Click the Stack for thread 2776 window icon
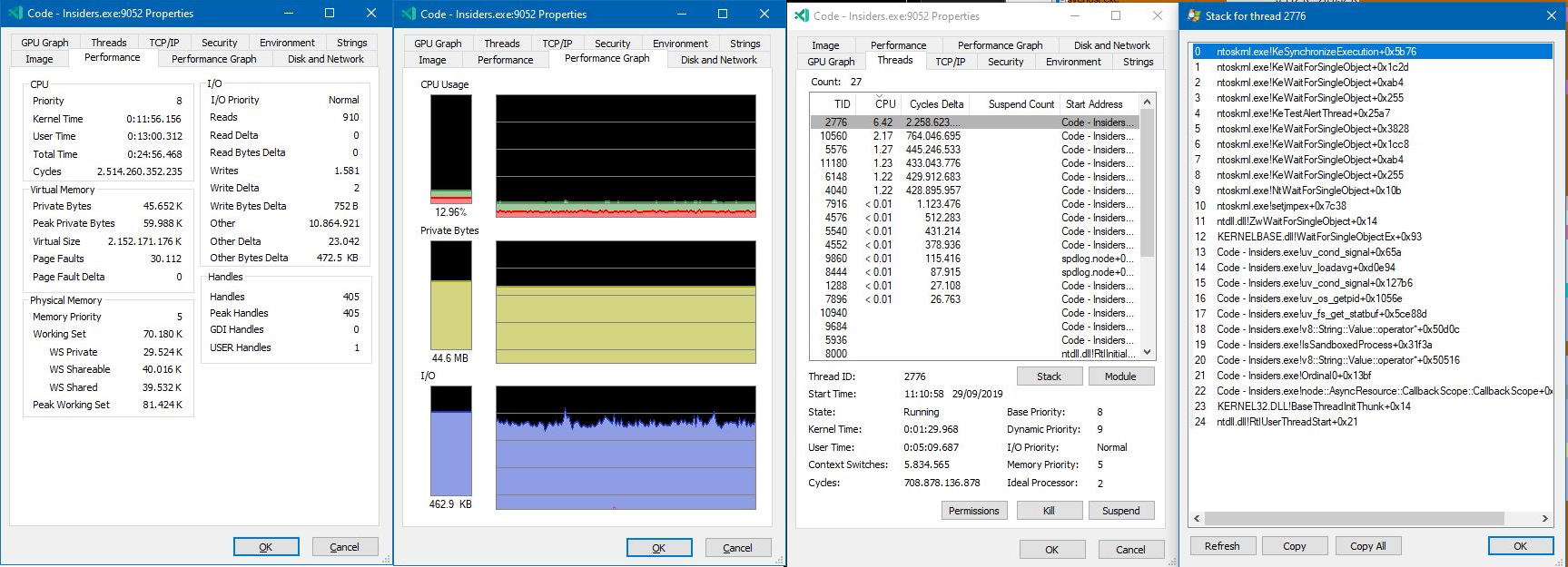 click(1194, 15)
